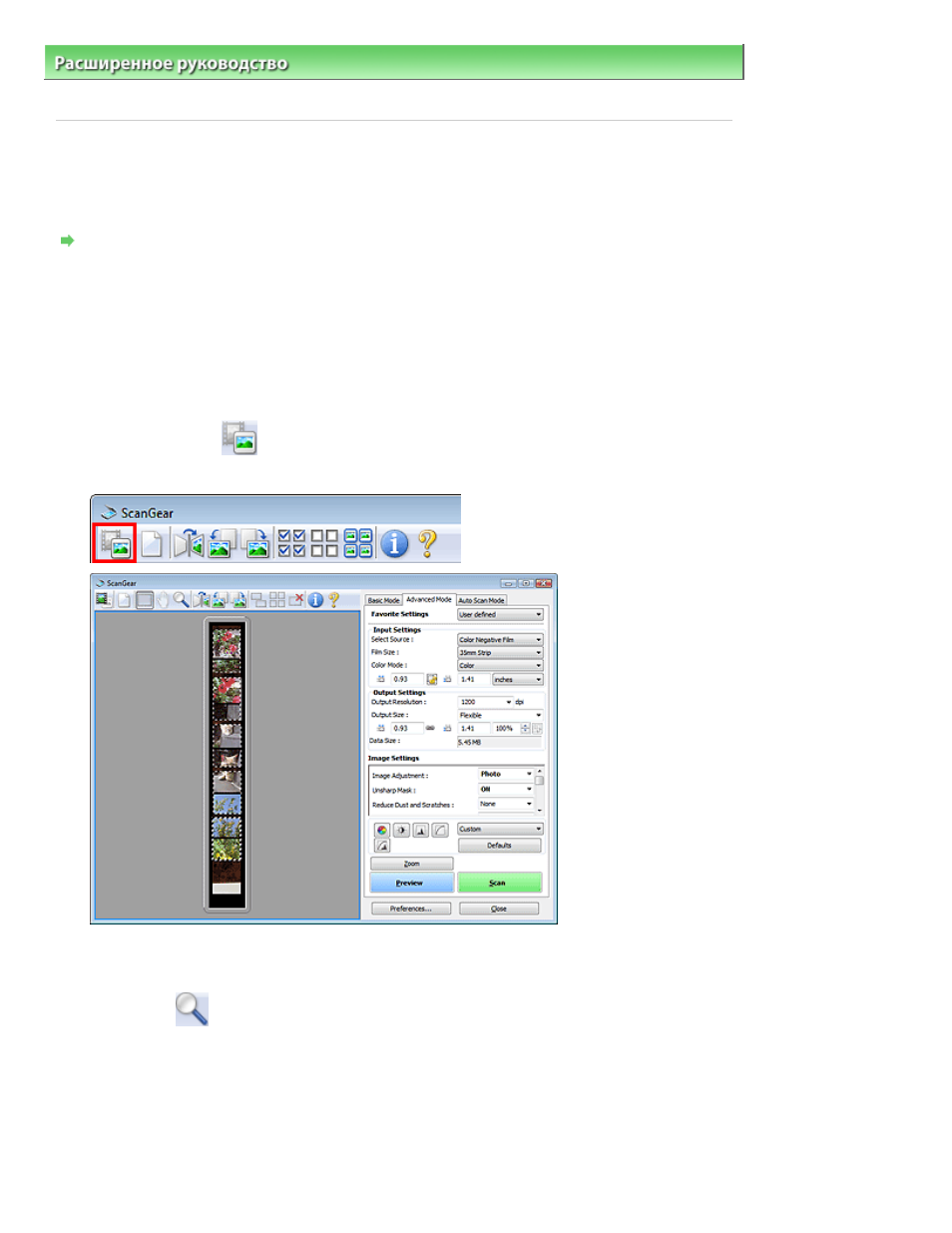
Task: Switch to the Advanced Mode tab
Action: pos(429,599)
